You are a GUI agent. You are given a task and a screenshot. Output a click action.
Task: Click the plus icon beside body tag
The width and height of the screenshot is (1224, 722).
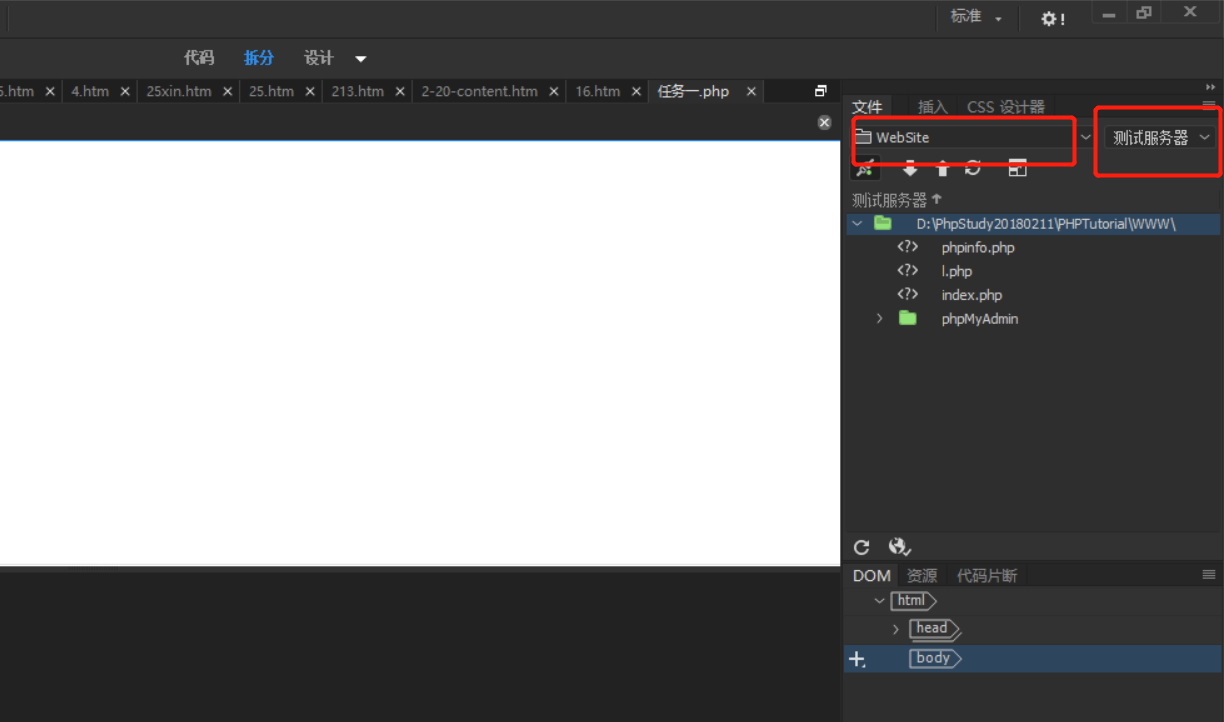(x=857, y=659)
